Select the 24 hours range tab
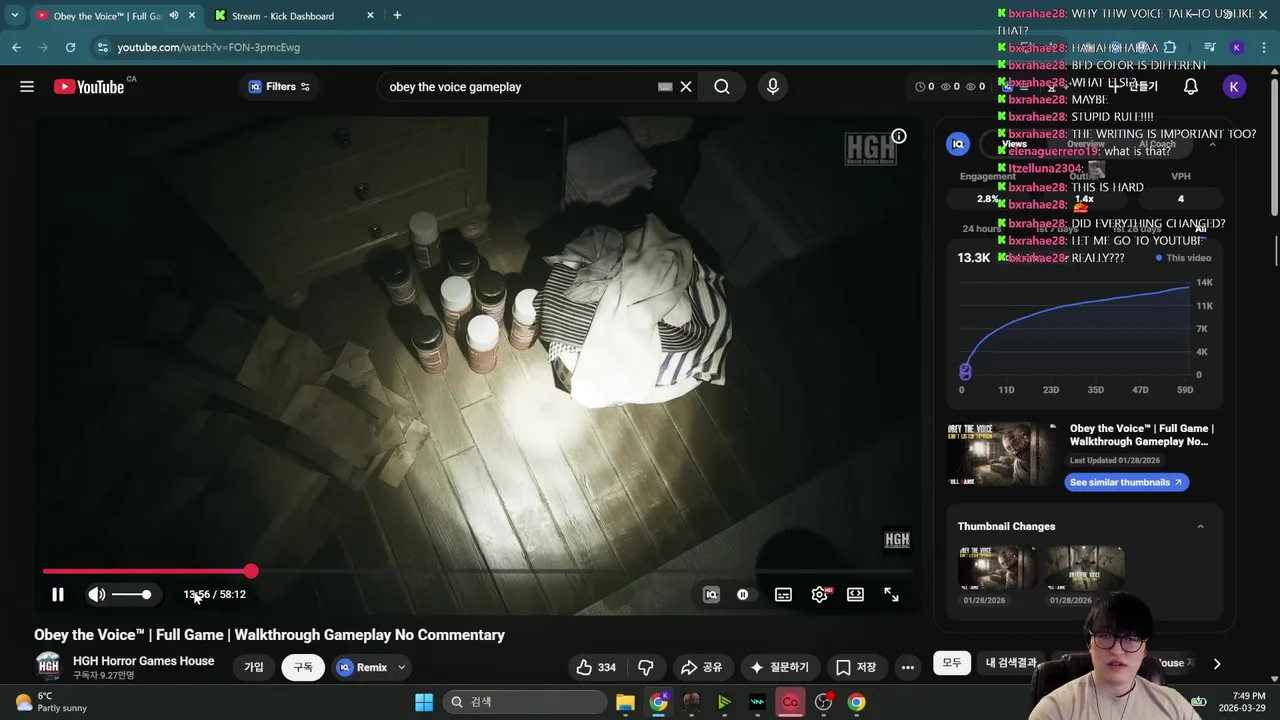 tap(981, 229)
